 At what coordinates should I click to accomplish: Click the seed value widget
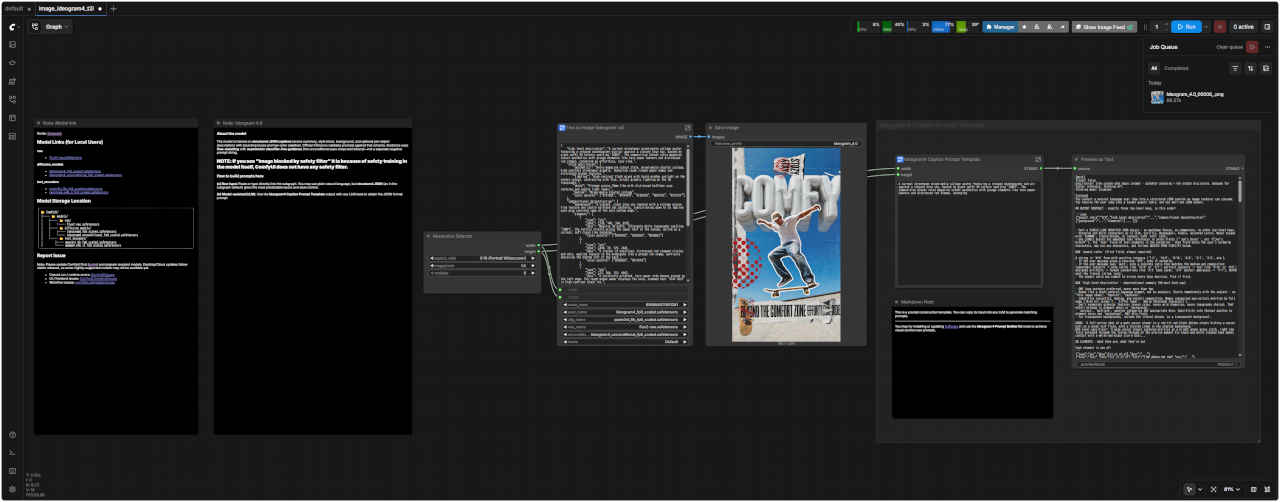click(x=624, y=304)
